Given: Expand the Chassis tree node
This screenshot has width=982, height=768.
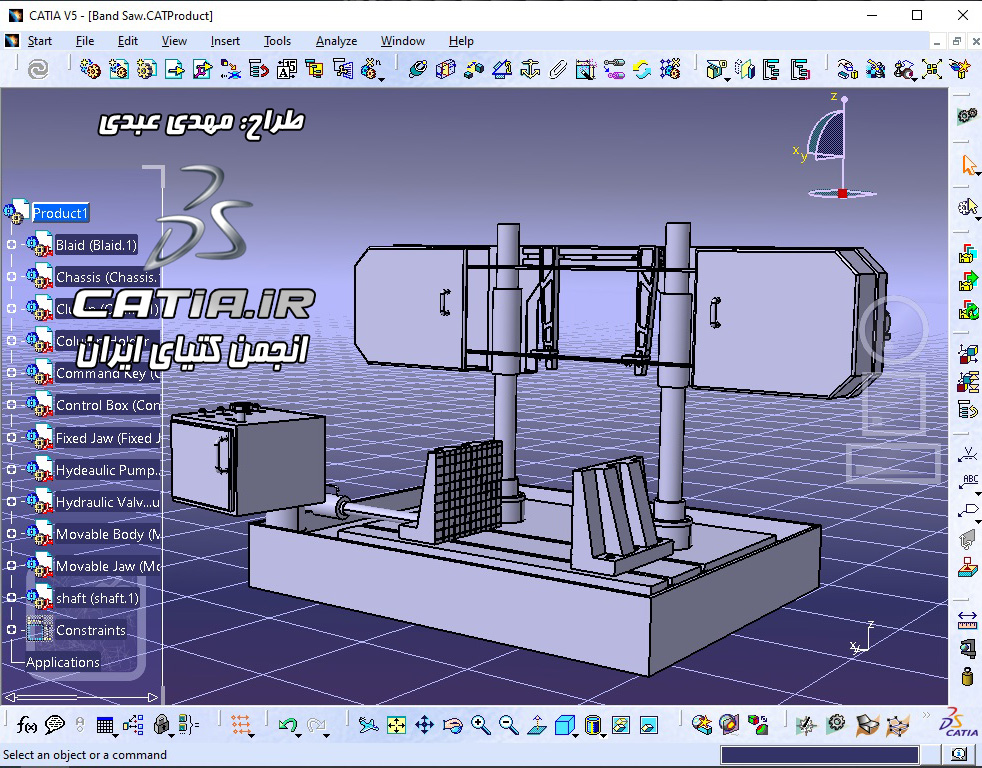Looking at the screenshot, I should point(11,276).
